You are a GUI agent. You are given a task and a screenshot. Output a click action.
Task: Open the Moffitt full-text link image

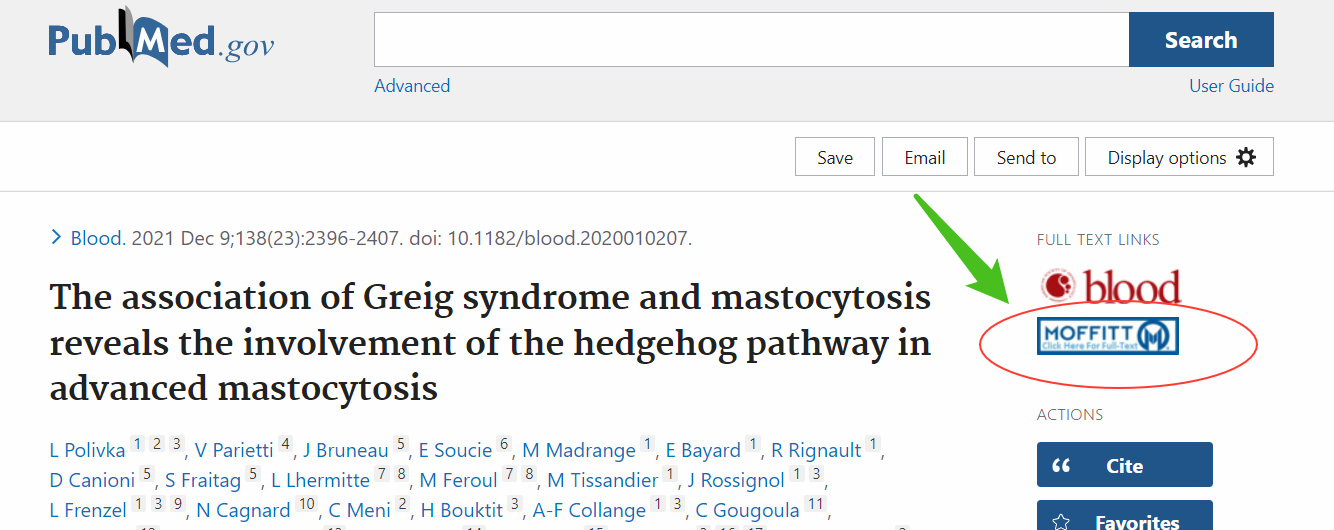coord(1108,336)
